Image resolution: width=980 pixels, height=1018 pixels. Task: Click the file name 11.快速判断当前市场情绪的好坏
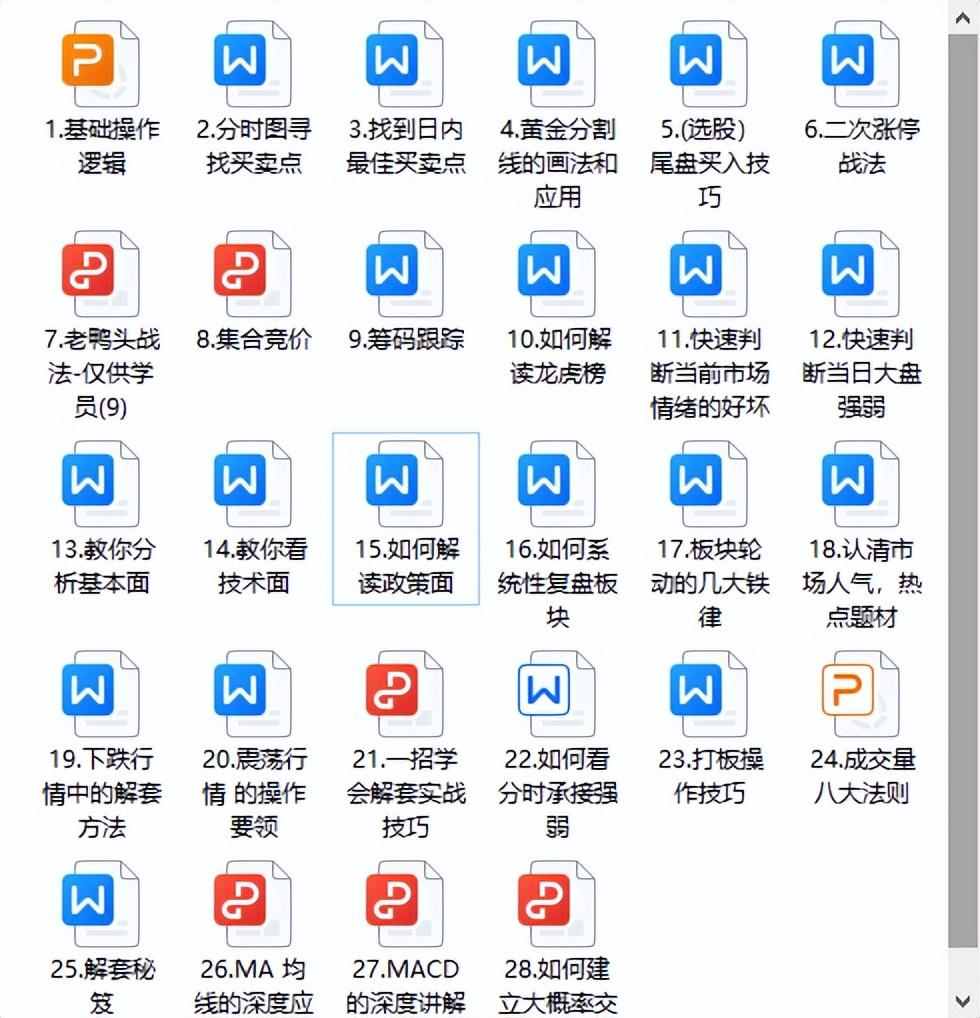[709, 373]
